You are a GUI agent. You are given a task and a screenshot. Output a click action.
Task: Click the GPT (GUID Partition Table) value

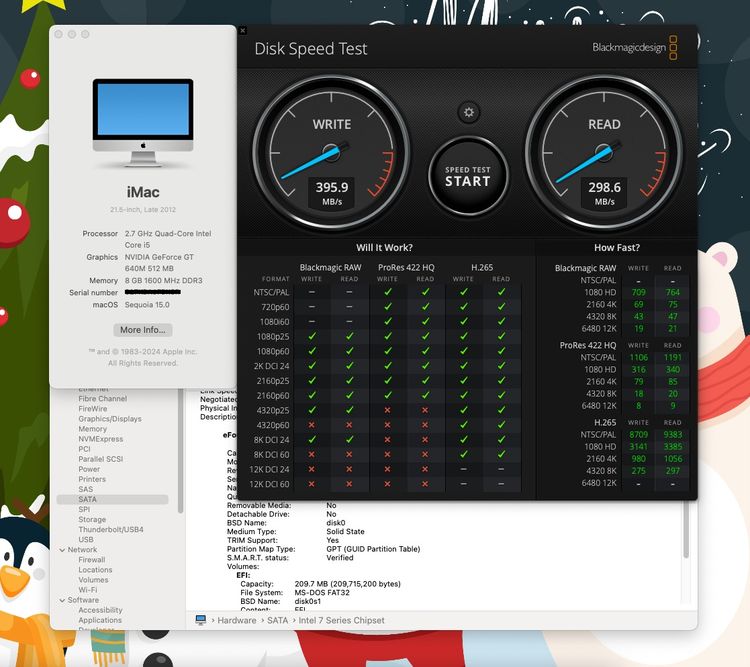[373, 549]
